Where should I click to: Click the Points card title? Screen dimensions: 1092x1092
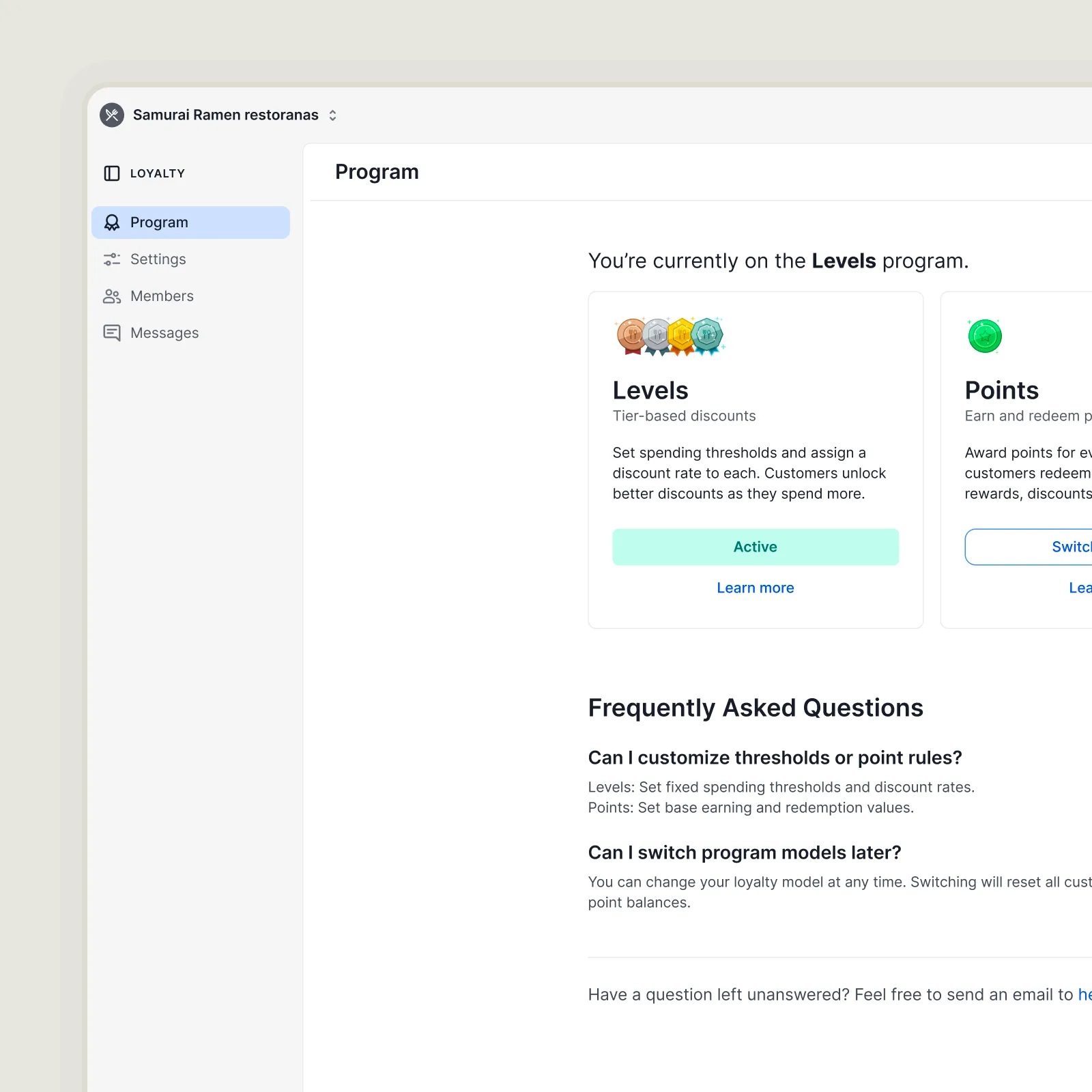tap(1002, 390)
